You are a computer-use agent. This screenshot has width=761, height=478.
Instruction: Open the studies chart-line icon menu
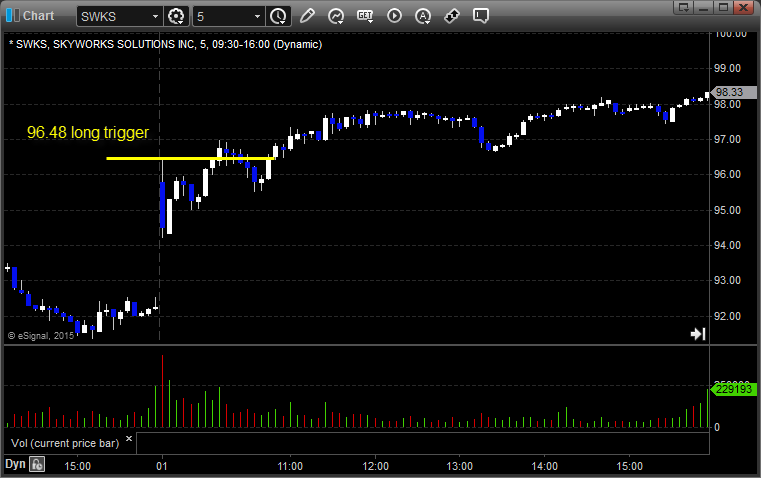tap(336, 16)
